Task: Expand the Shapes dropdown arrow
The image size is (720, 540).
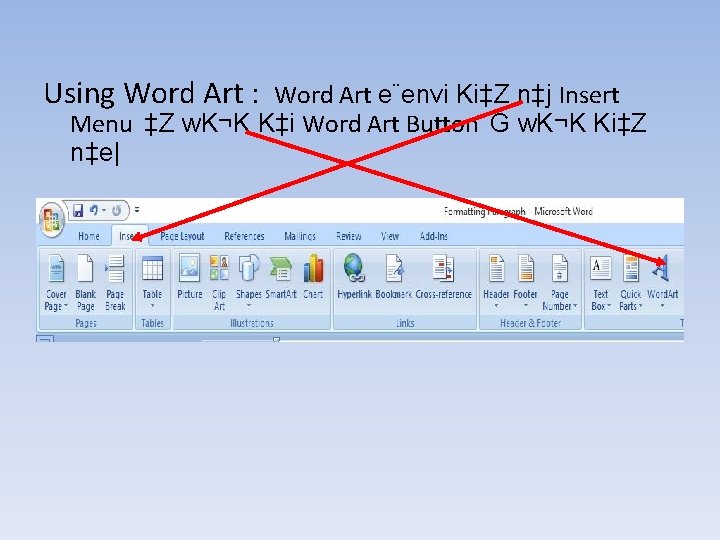Action: click(249, 306)
